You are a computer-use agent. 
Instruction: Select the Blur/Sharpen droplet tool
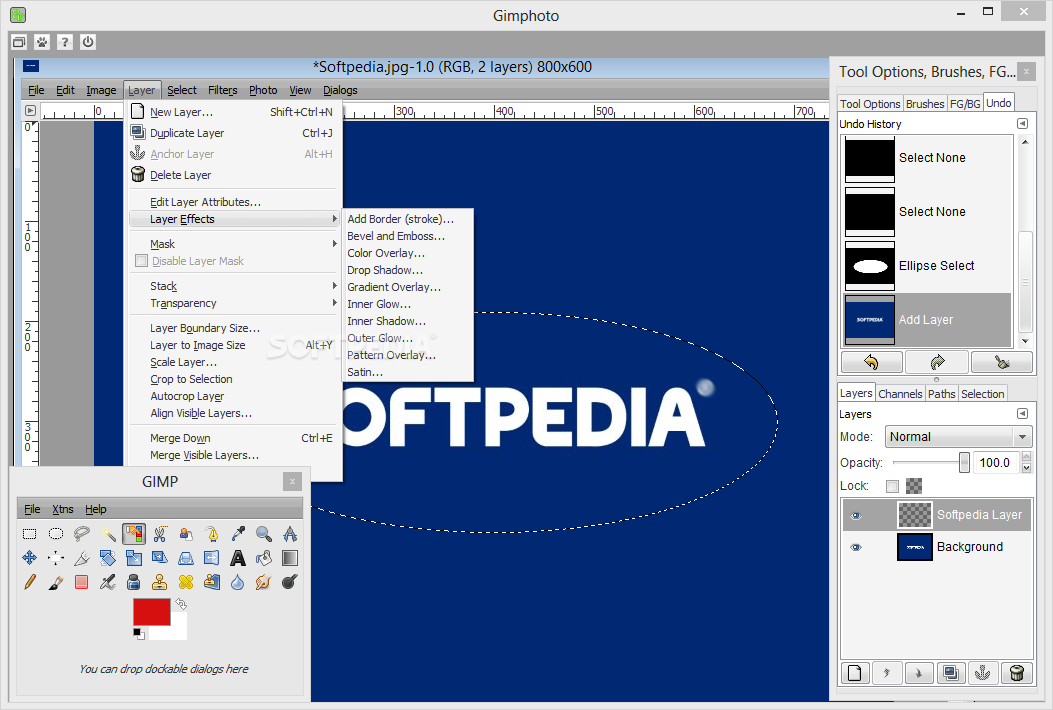[x=238, y=582]
